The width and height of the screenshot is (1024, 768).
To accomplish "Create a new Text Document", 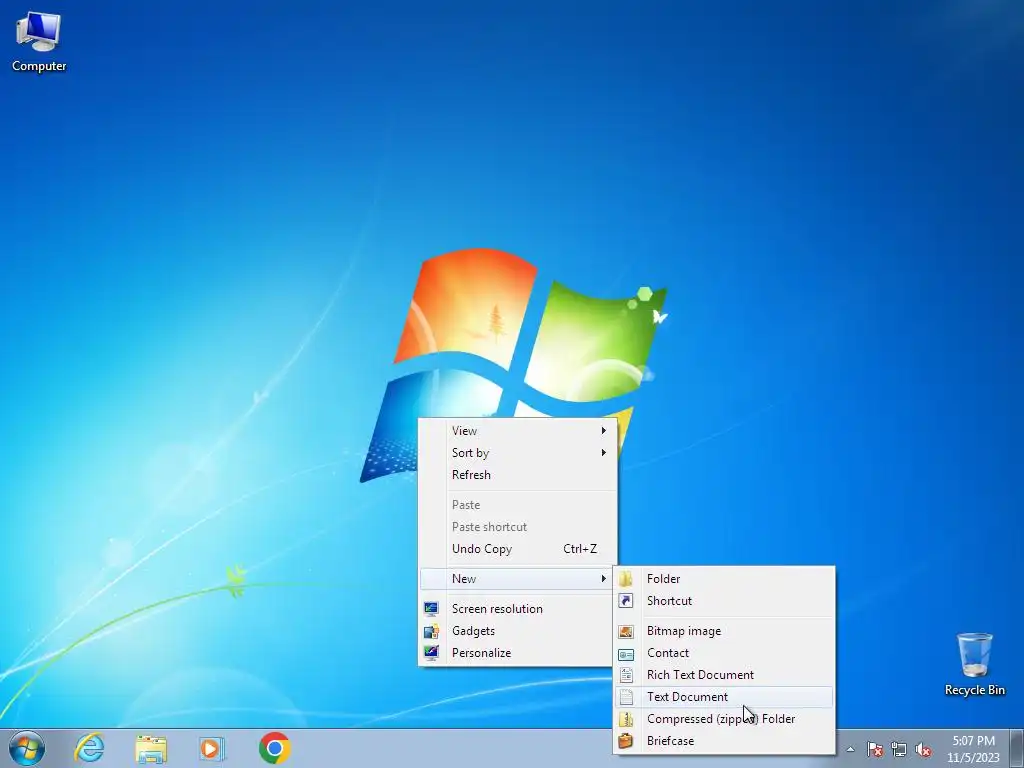I will (x=724, y=697).
